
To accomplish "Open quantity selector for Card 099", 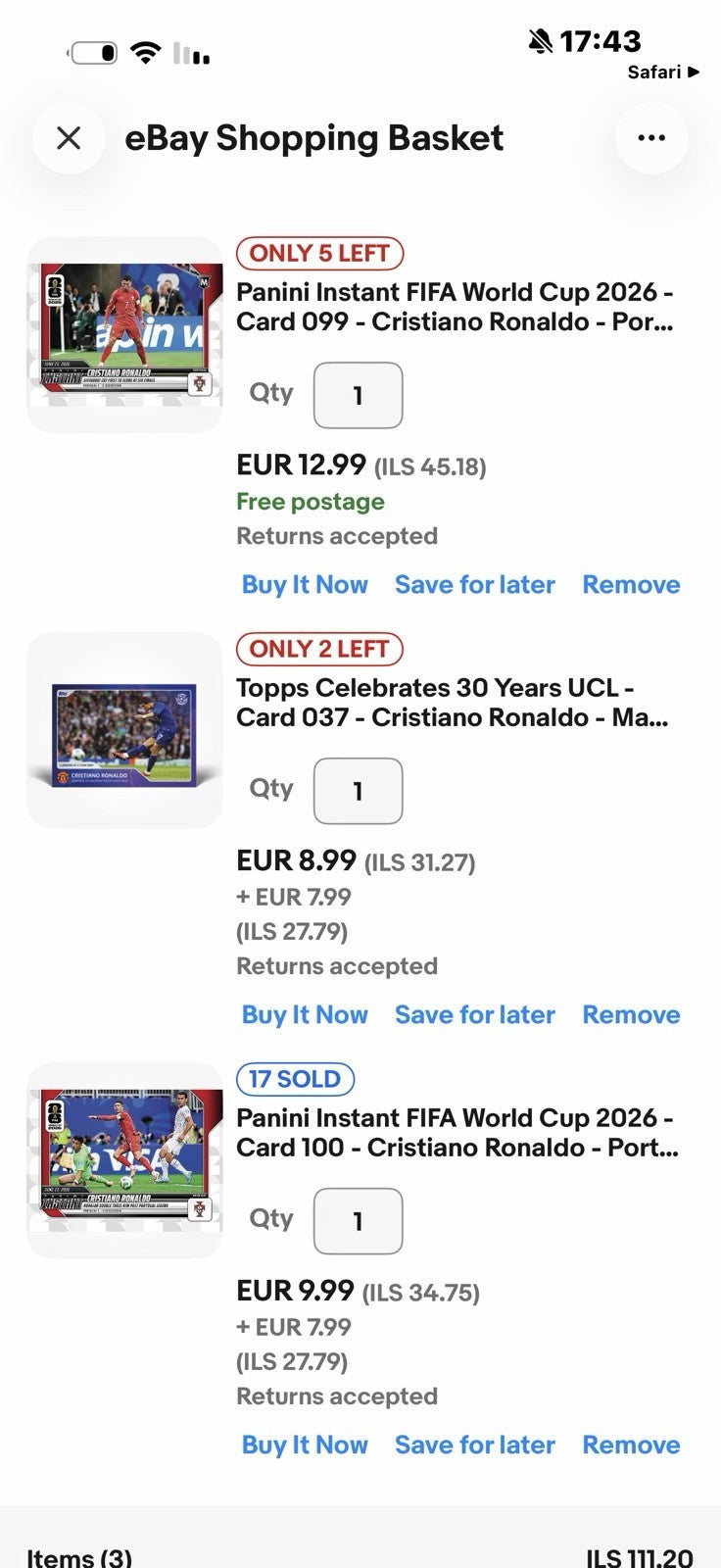I will (x=358, y=395).
